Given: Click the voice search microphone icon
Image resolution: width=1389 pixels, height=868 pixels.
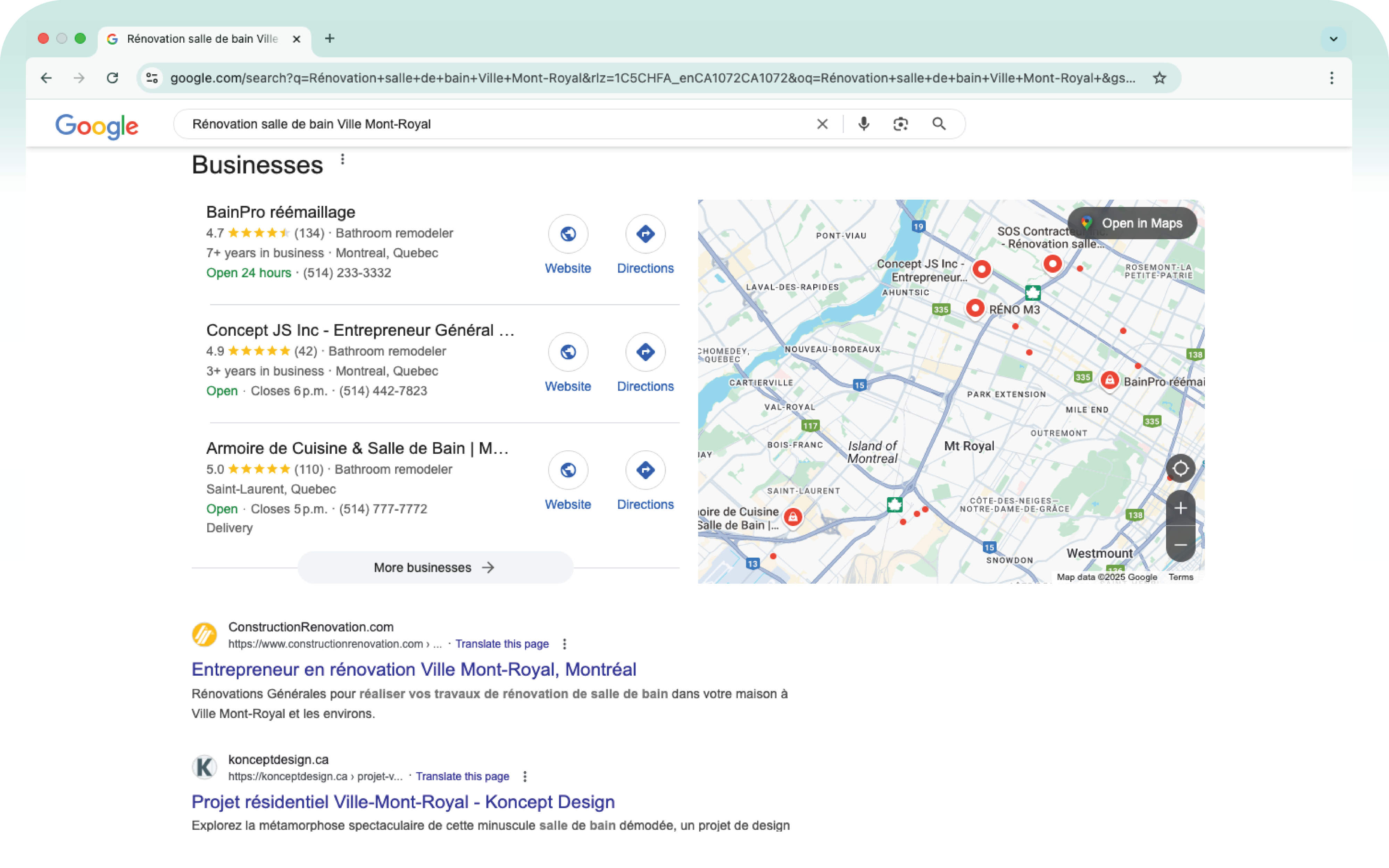Looking at the screenshot, I should [863, 124].
